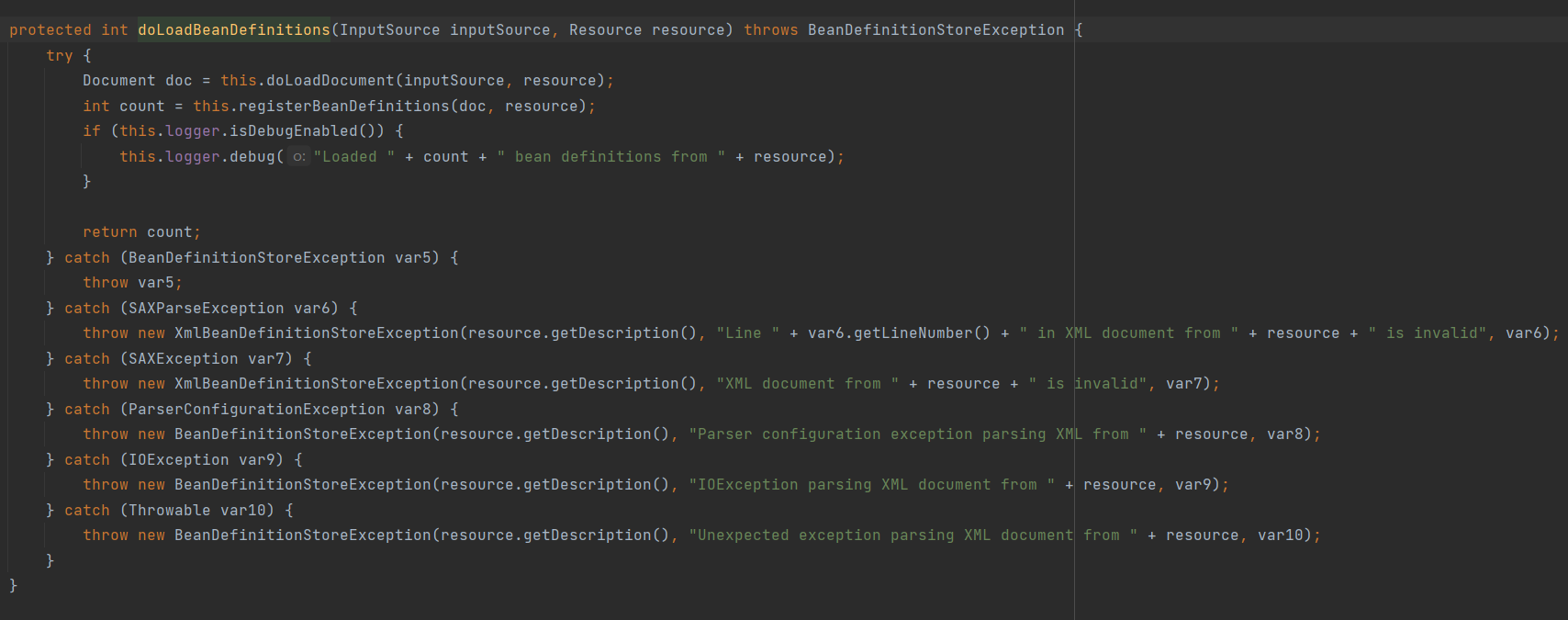Click var6 in the SAXParseException catch clause
Screen dimensions: 1568x620
click(x=312, y=309)
